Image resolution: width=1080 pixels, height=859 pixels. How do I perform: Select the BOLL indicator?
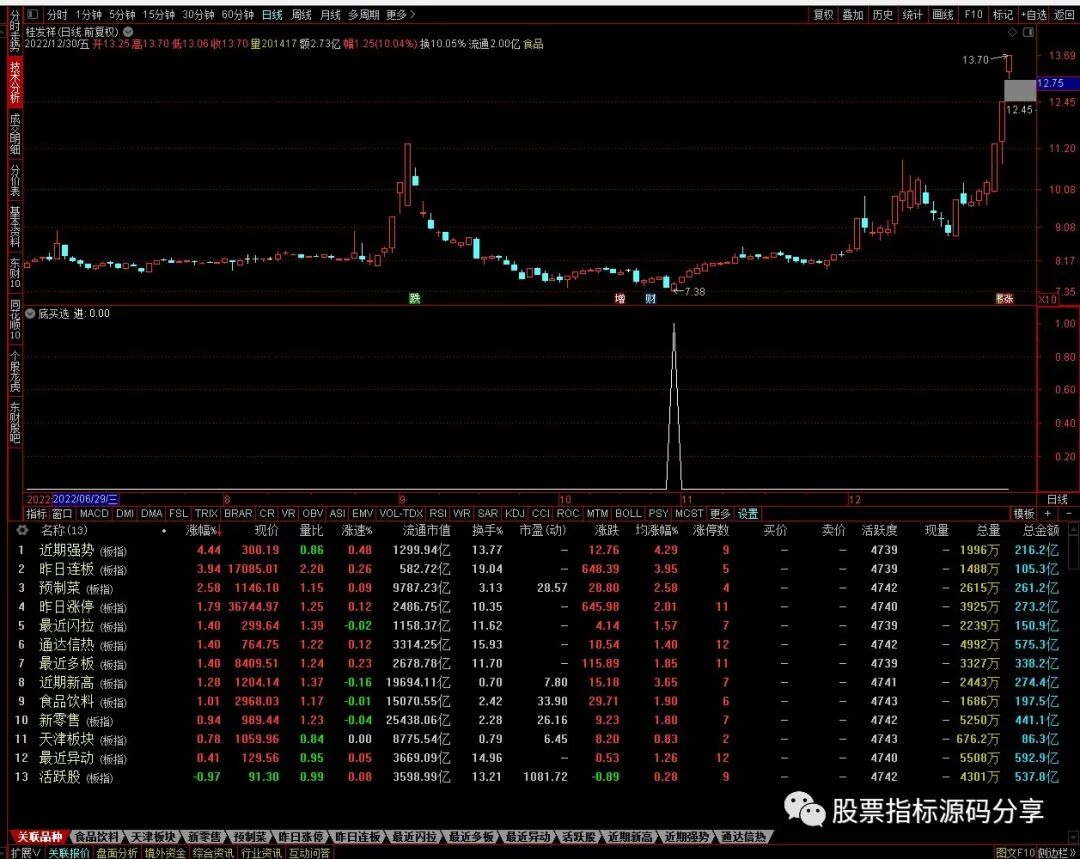point(628,514)
